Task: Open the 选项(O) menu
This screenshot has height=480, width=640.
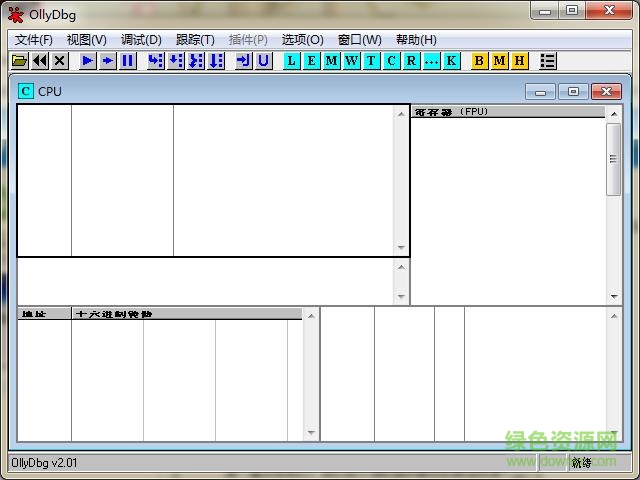Action: [302, 40]
